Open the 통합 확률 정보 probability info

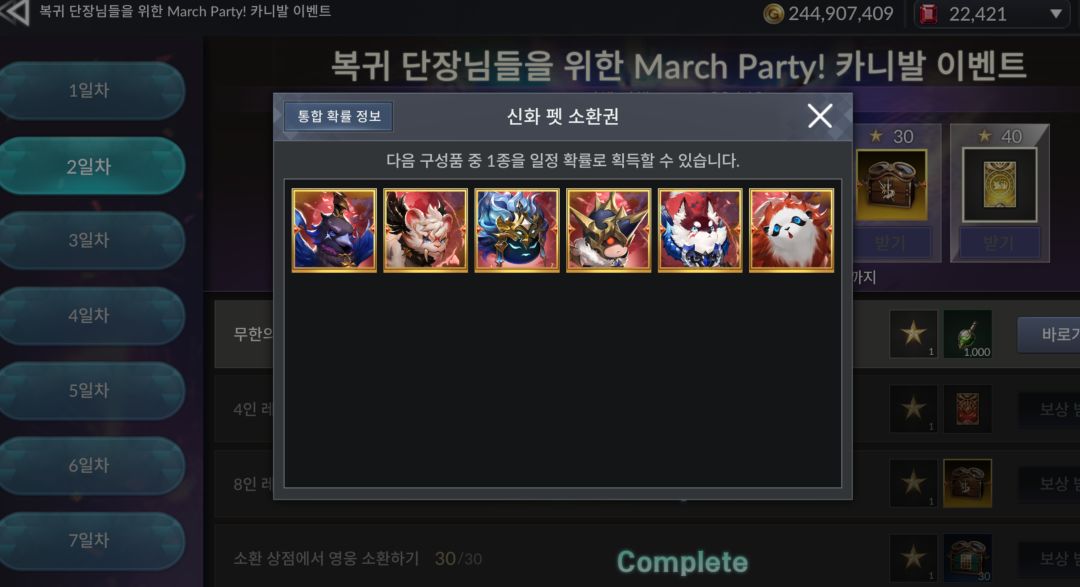(339, 116)
